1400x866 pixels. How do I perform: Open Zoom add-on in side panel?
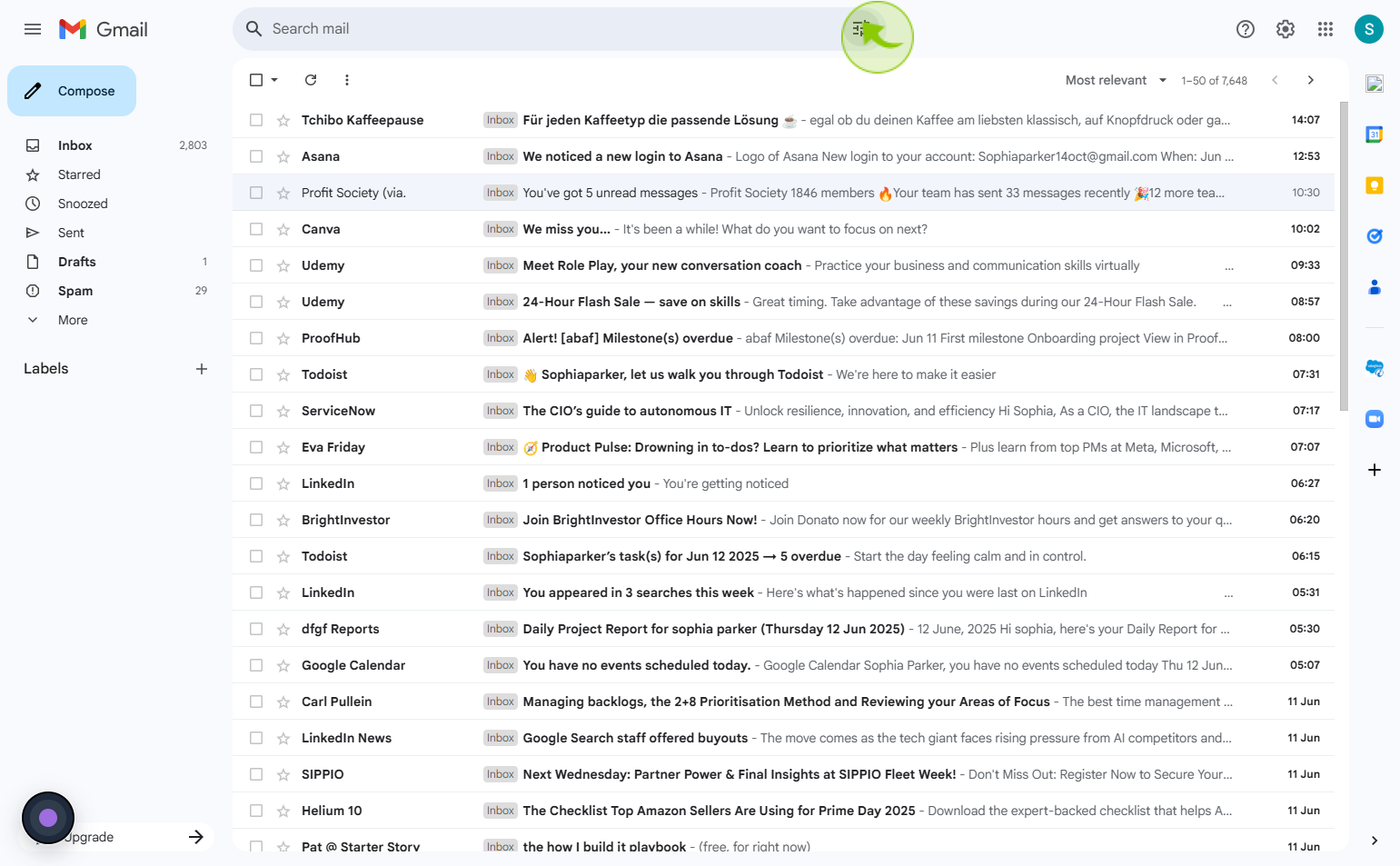coord(1375,419)
